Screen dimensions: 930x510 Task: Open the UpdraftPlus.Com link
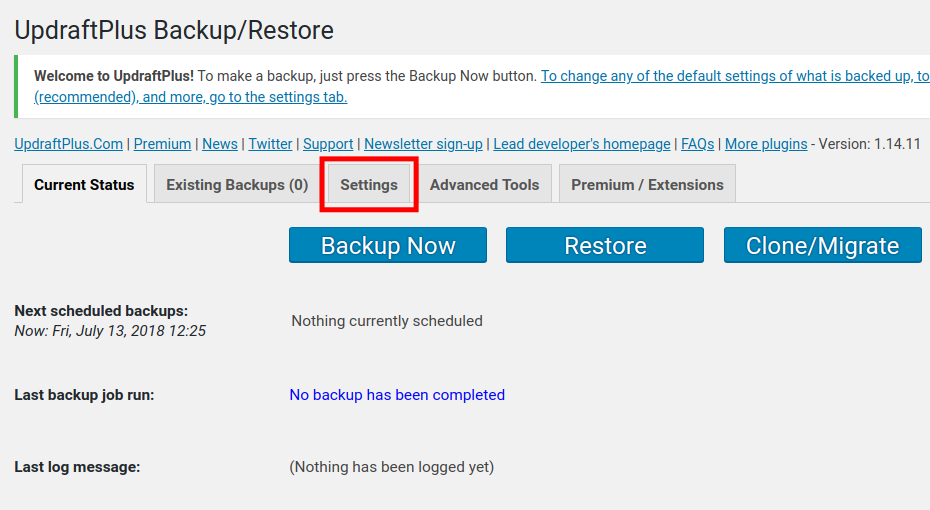(x=69, y=144)
